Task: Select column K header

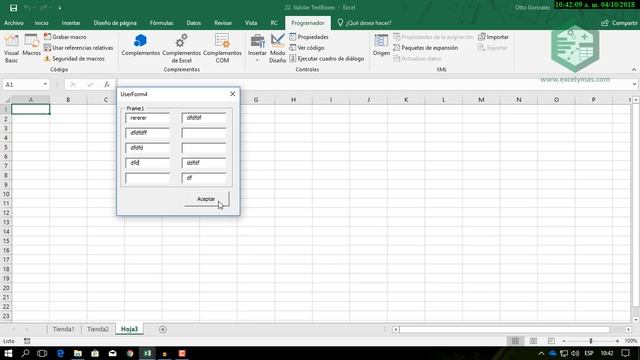Action: 406,100
